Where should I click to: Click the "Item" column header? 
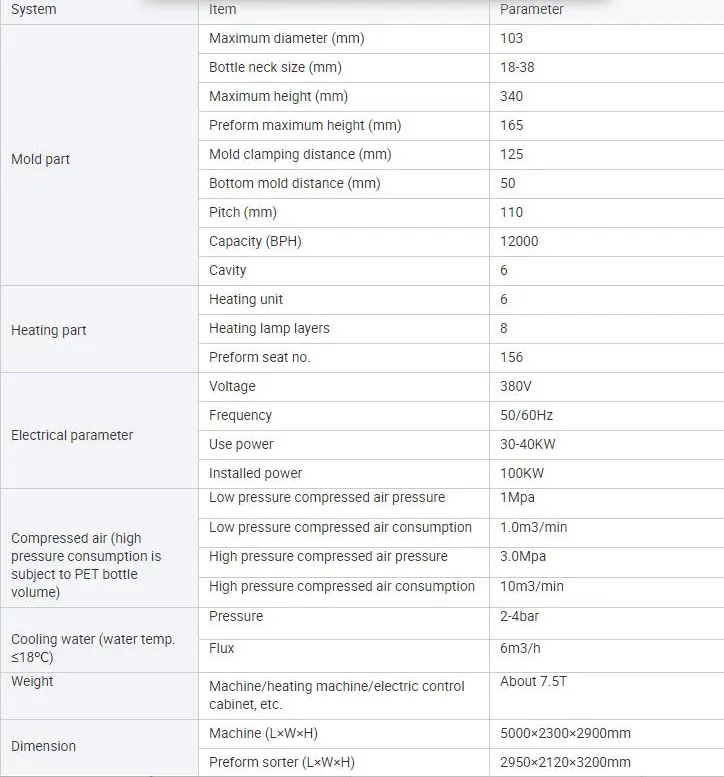point(223,9)
